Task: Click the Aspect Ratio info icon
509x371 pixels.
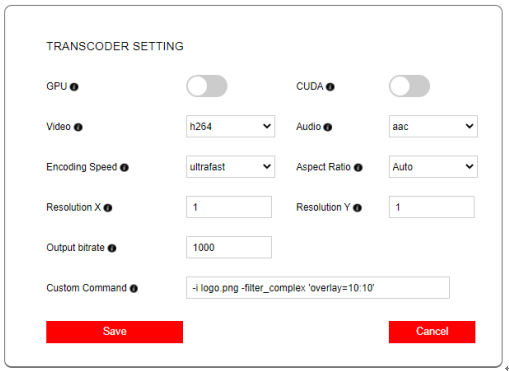Action: pyautogui.click(x=358, y=168)
